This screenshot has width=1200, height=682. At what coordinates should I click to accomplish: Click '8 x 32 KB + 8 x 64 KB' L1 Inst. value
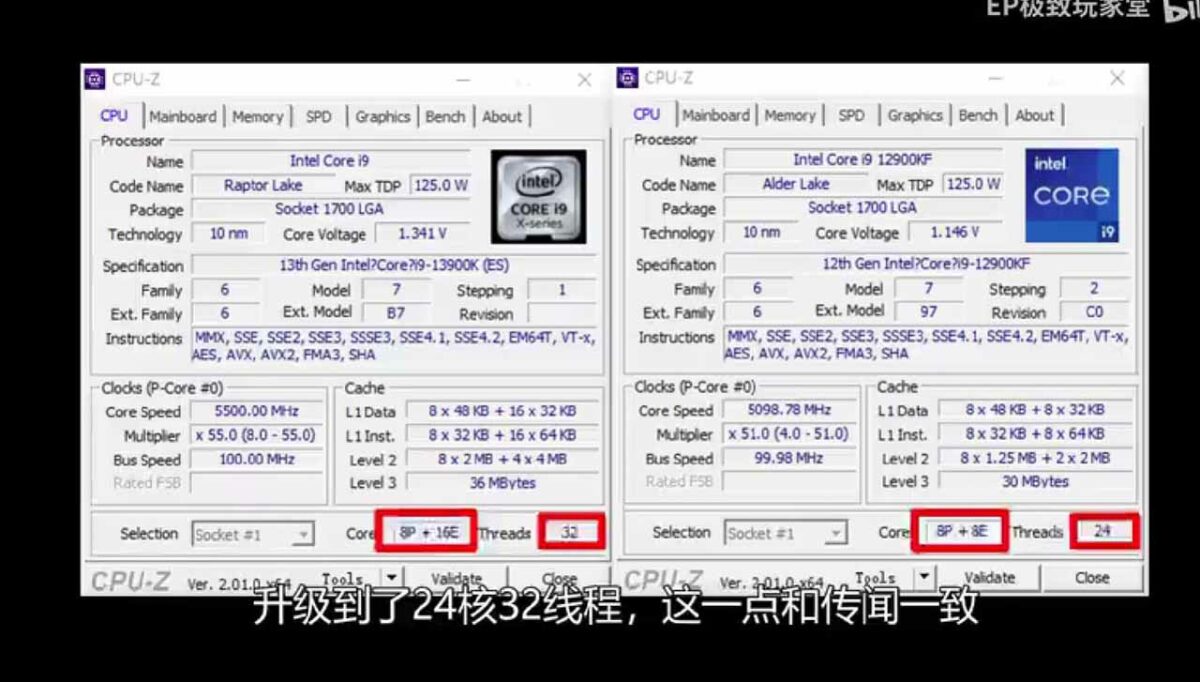pyautogui.click(x=1035, y=434)
